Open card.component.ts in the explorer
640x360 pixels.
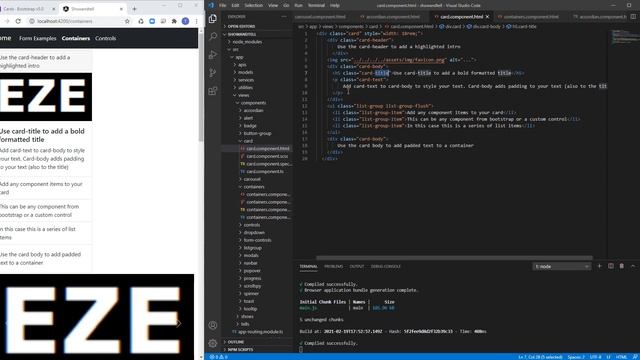265,171
